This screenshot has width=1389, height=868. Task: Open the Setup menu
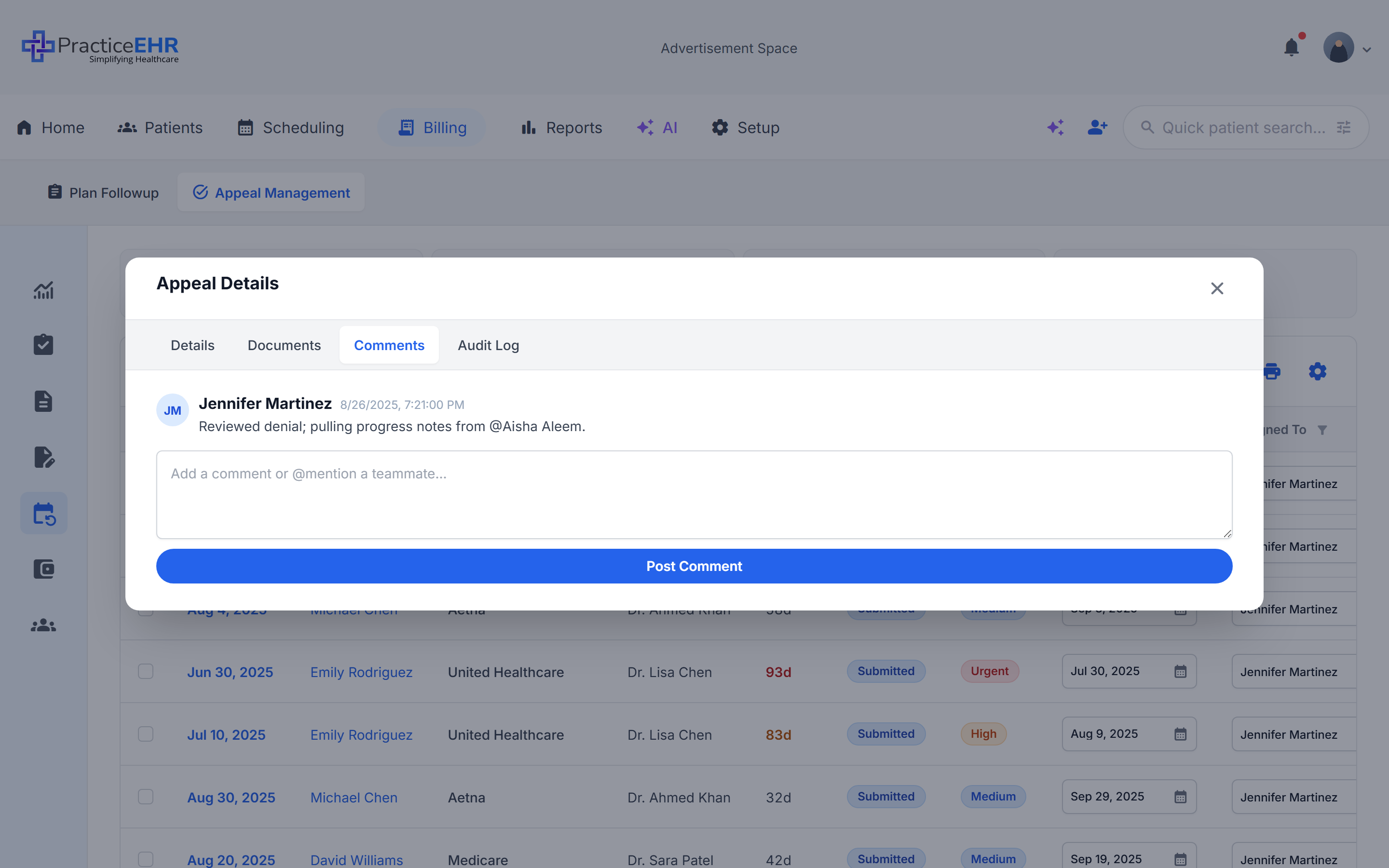745,127
